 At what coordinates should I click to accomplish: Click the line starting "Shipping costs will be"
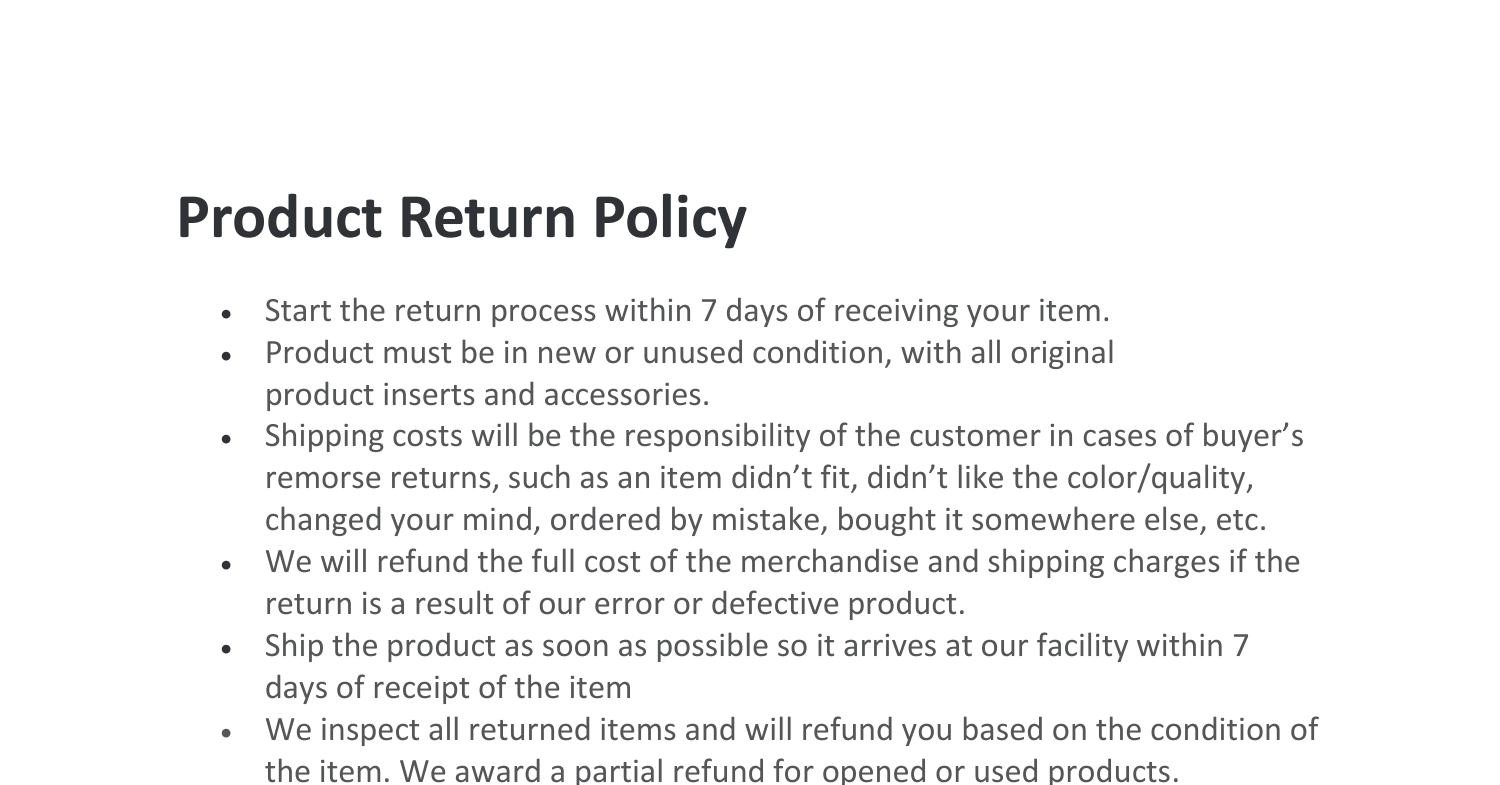pyautogui.click(x=784, y=436)
